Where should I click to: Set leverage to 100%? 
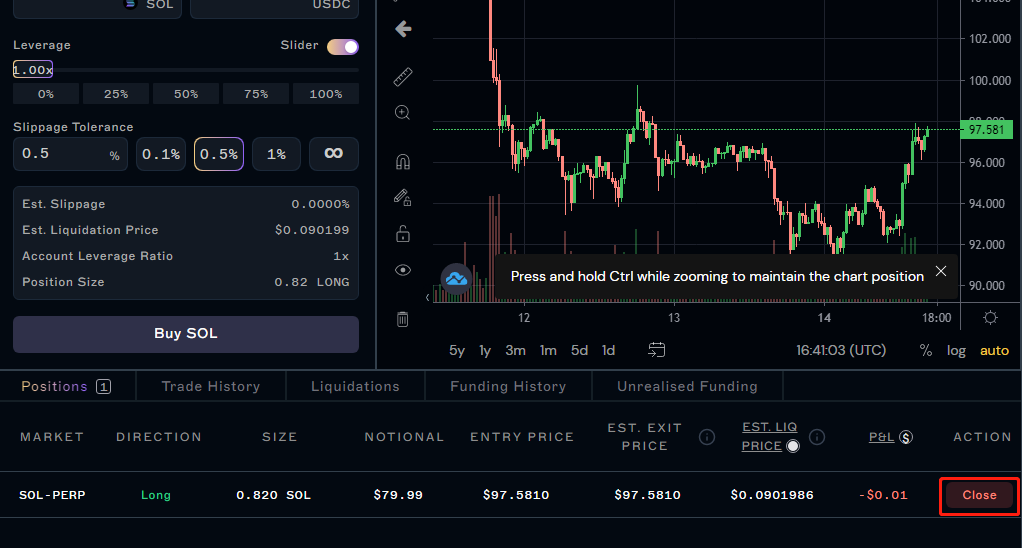[x=326, y=94]
